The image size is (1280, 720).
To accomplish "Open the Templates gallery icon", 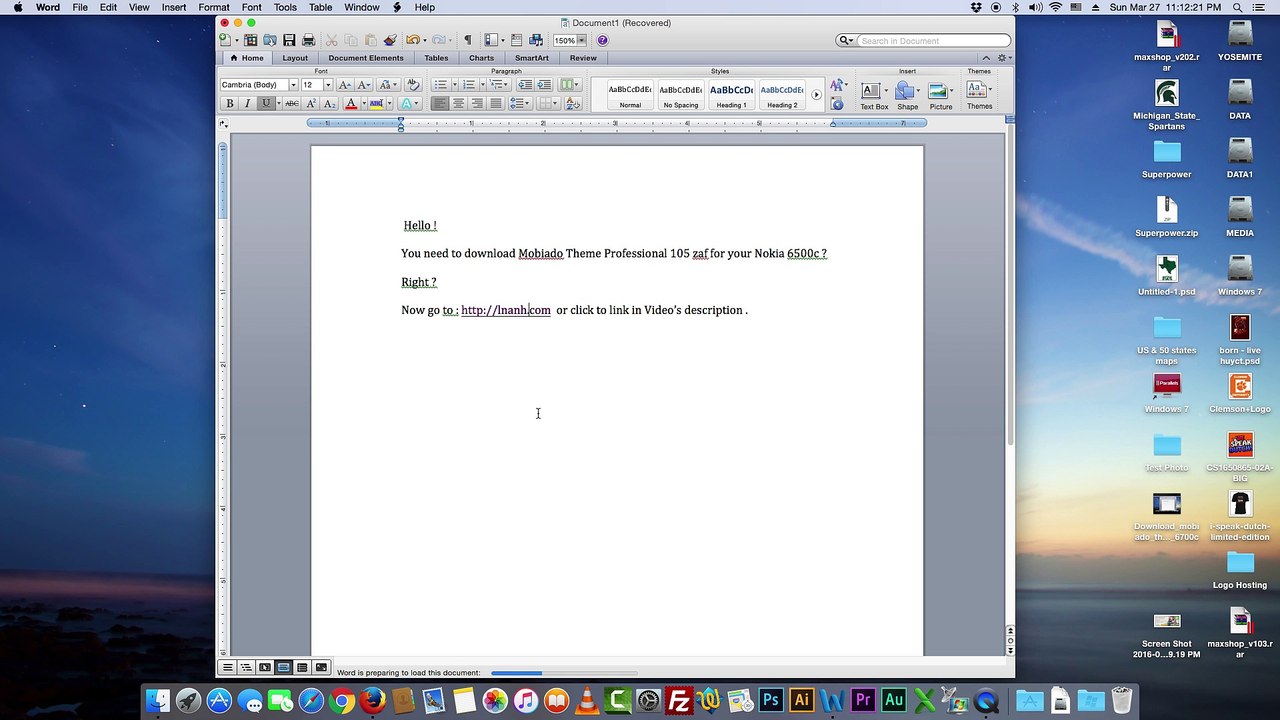I will 251,40.
